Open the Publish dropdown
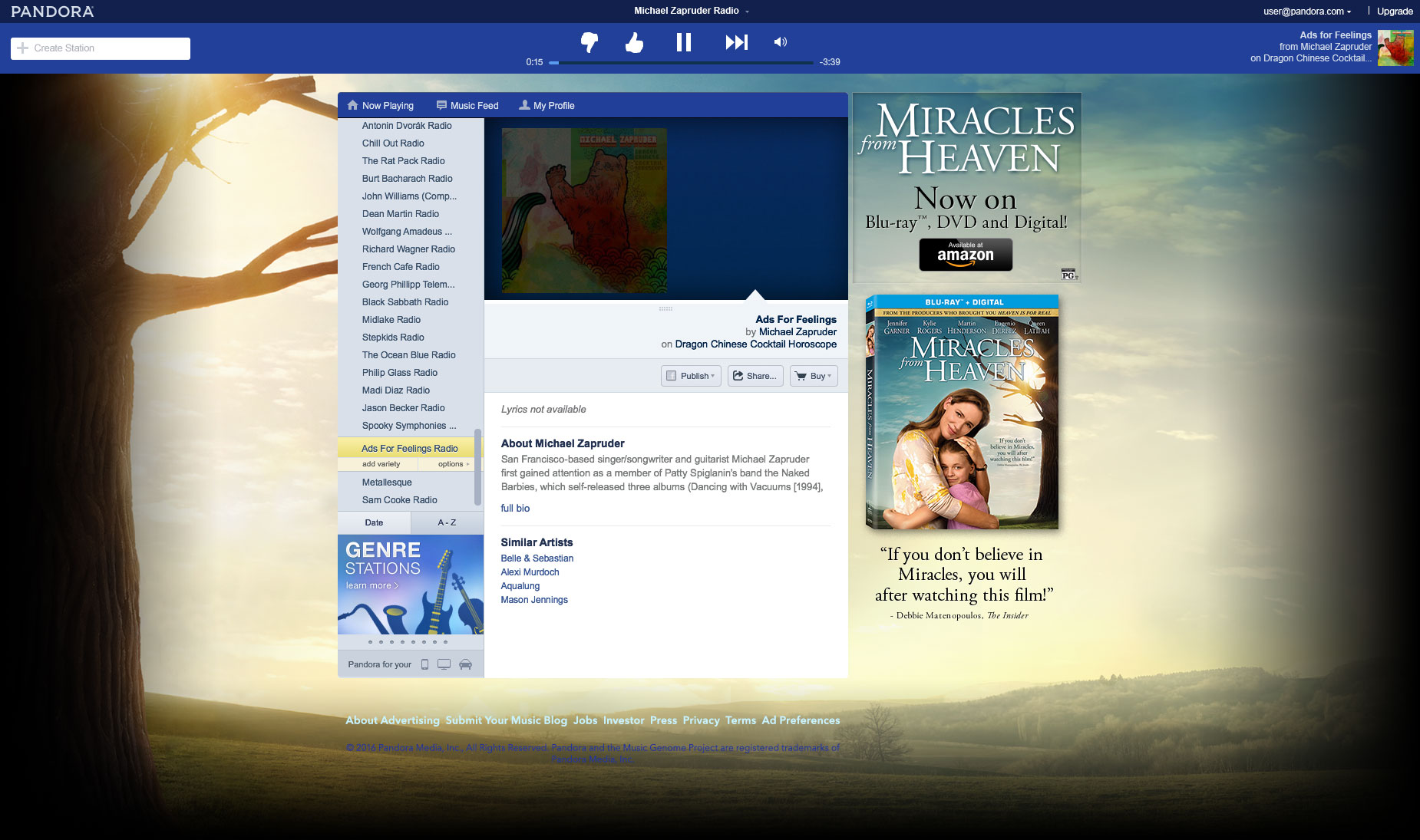The width and height of the screenshot is (1420, 840). 691,376
